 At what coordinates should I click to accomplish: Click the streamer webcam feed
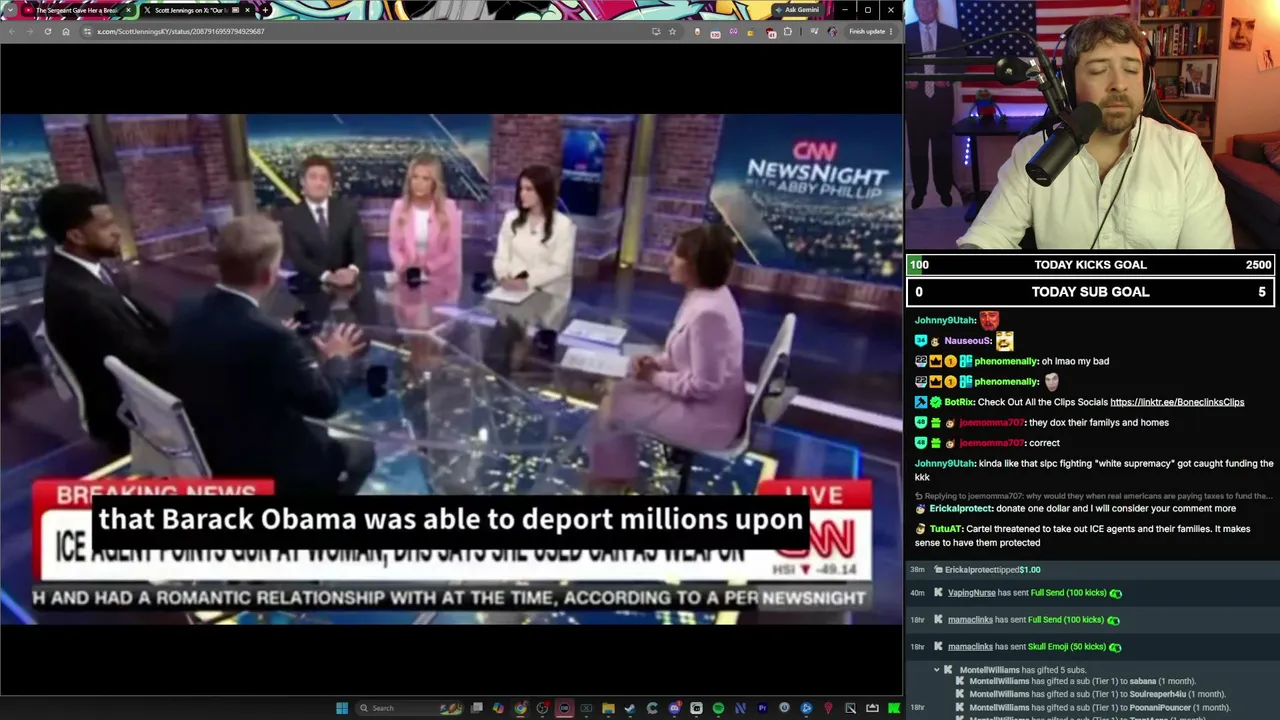click(1092, 124)
